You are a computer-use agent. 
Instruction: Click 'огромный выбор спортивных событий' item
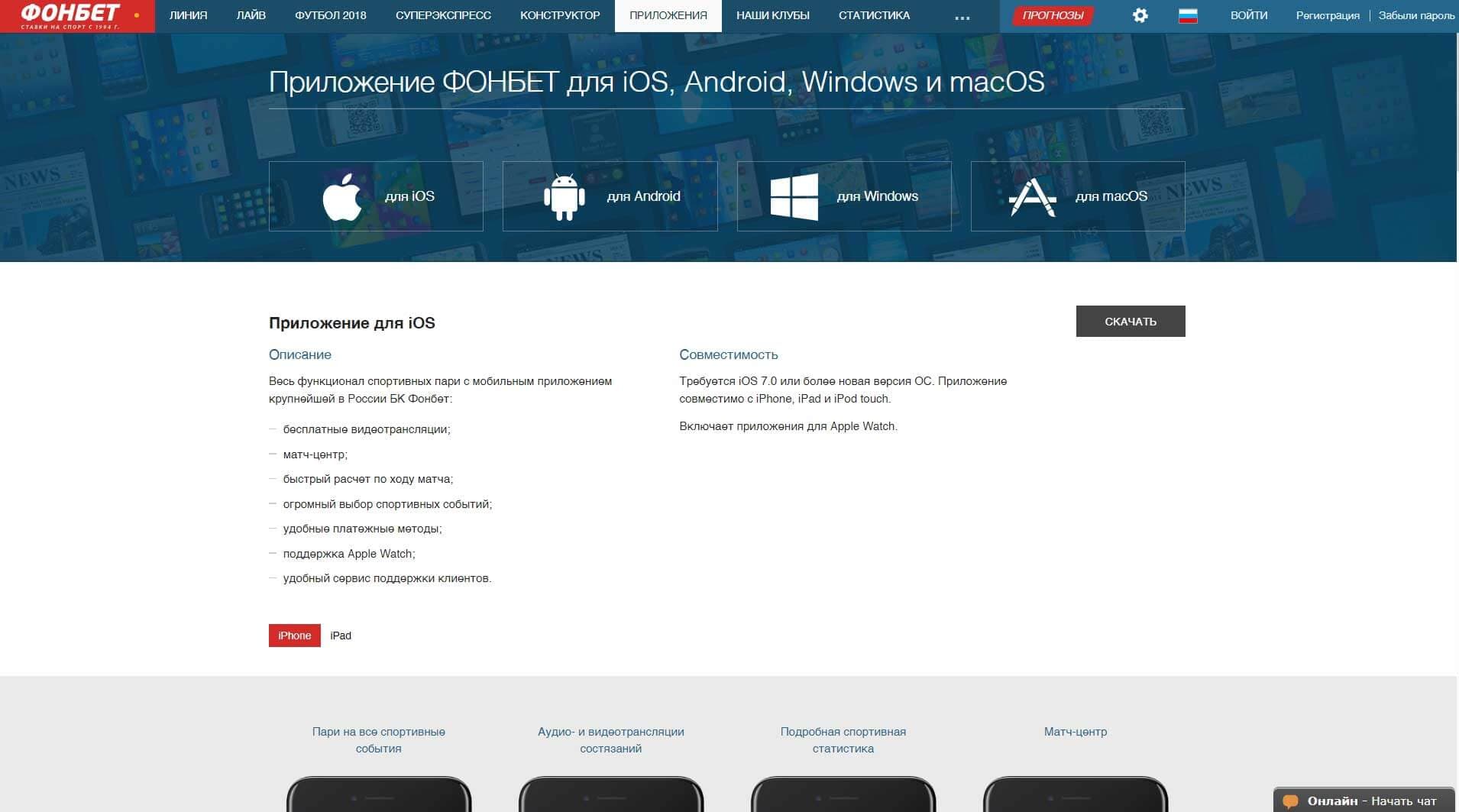coord(387,504)
